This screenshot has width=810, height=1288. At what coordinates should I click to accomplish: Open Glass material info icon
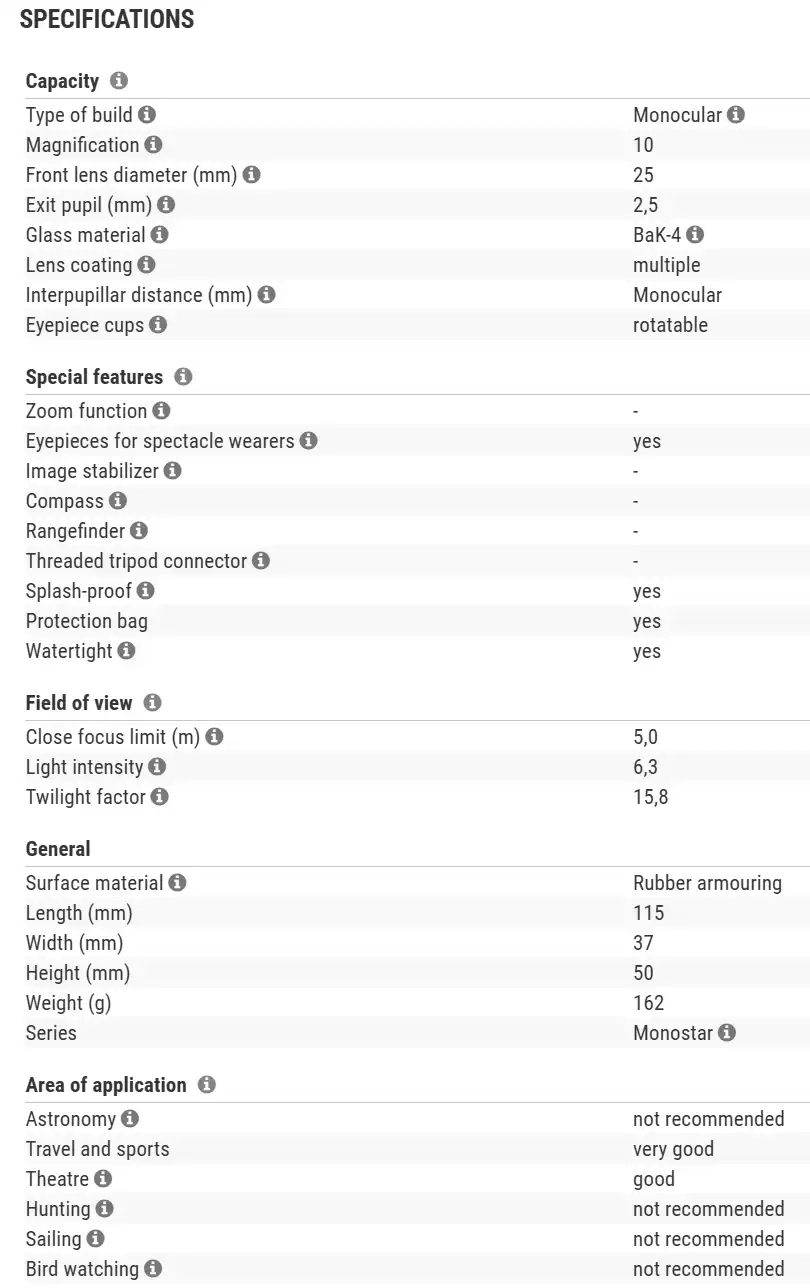coord(160,235)
